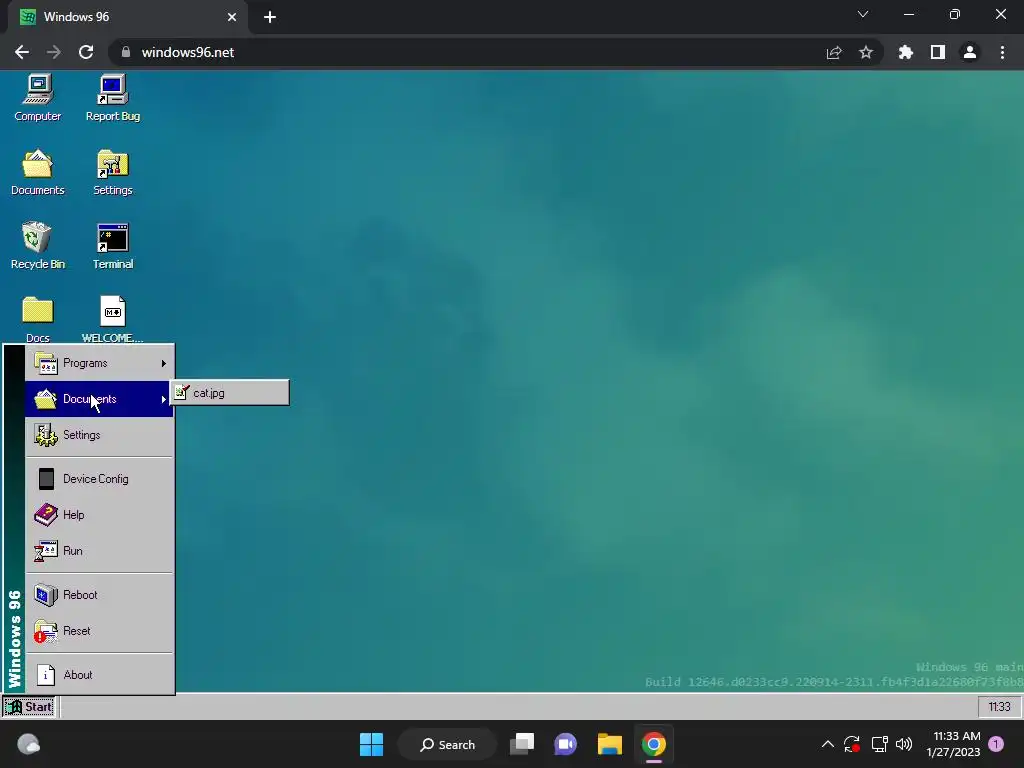Show hidden system tray icons
The height and width of the screenshot is (768, 1024).
point(827,744)
